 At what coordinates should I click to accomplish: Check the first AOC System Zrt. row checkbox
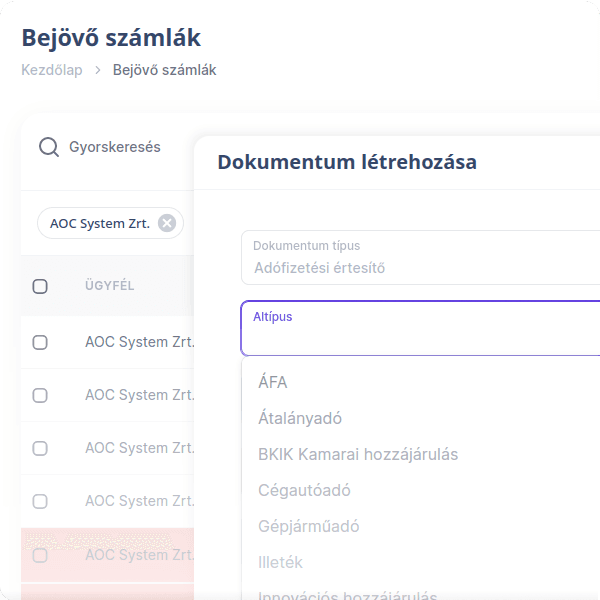[40, 342]
